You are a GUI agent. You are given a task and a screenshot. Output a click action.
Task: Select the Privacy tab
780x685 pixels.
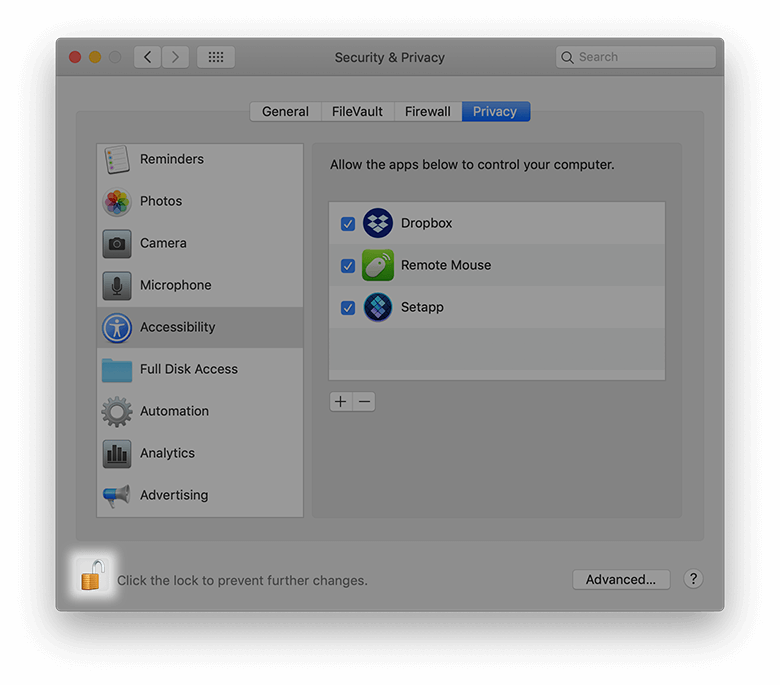[495, 111]
